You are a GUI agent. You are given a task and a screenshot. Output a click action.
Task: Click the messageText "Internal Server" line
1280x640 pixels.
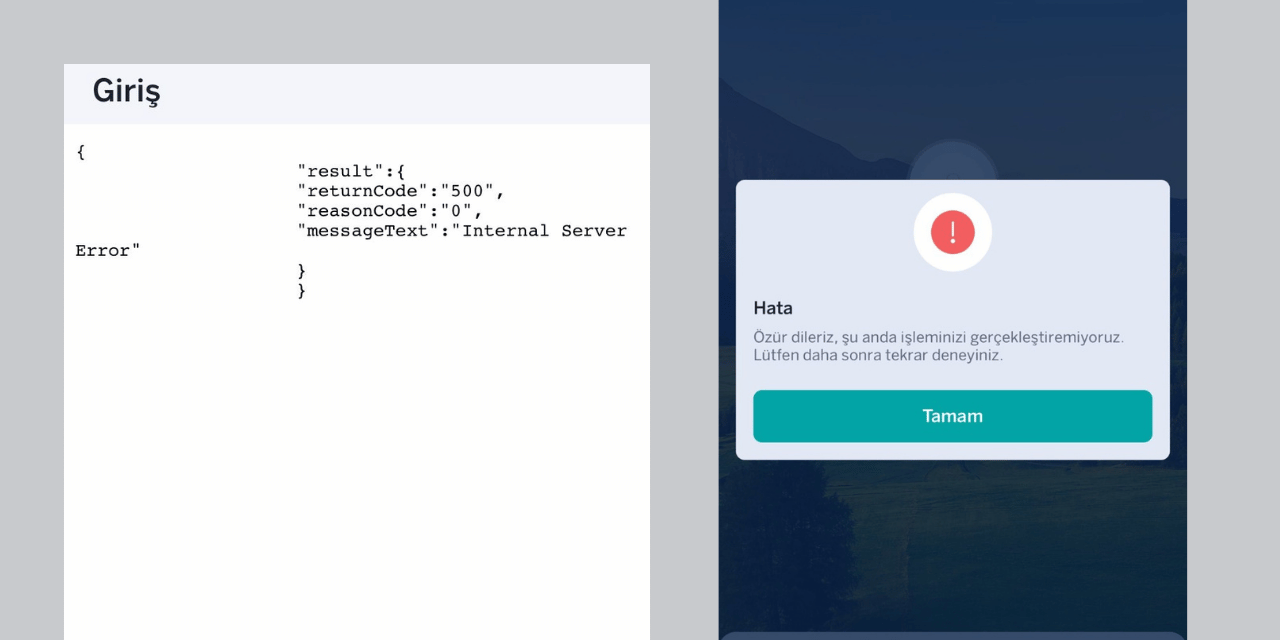(x=462, y=231)
